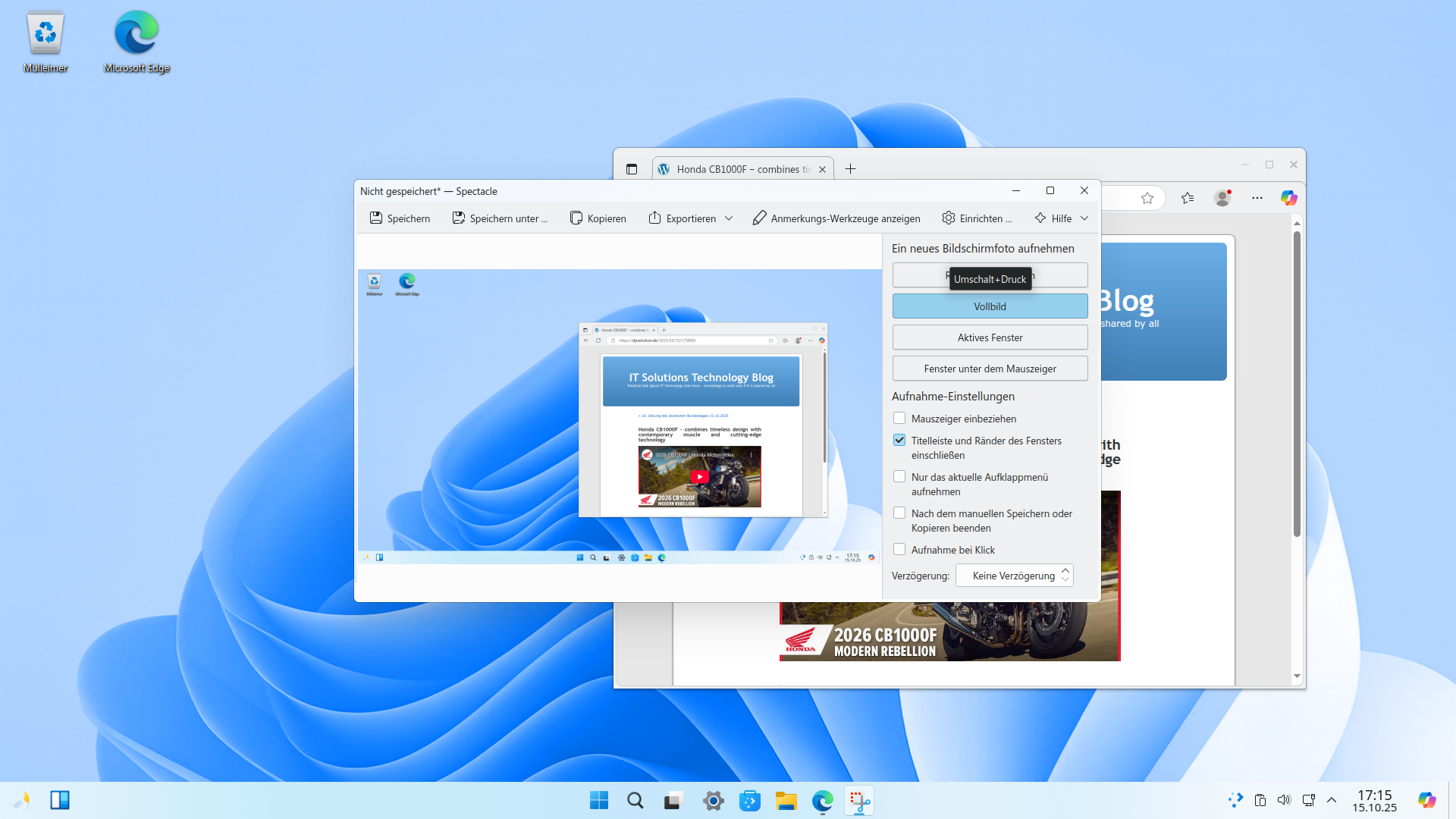Viewport: 1456px width, 819px height.
Task: Open a new Edge tab
Action: pyautogui.click(x=850, y=169)
